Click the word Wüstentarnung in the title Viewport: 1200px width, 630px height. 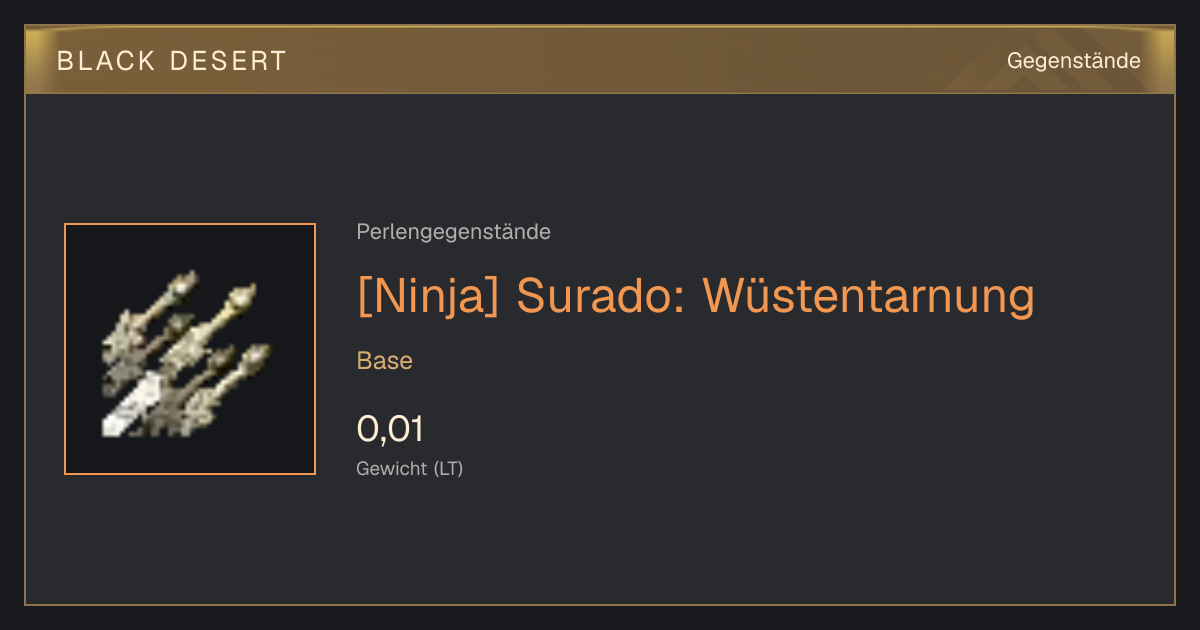point(868,296)
